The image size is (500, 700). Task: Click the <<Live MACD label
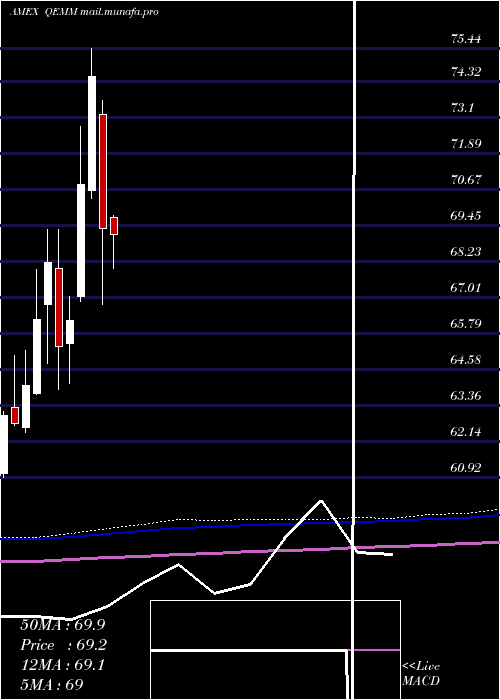421,674
